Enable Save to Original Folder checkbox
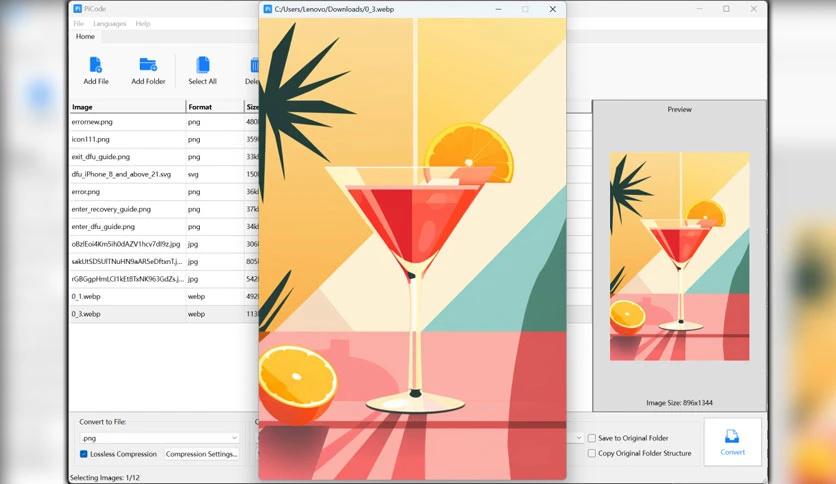 pyautogui.click(x=592, y=438)
